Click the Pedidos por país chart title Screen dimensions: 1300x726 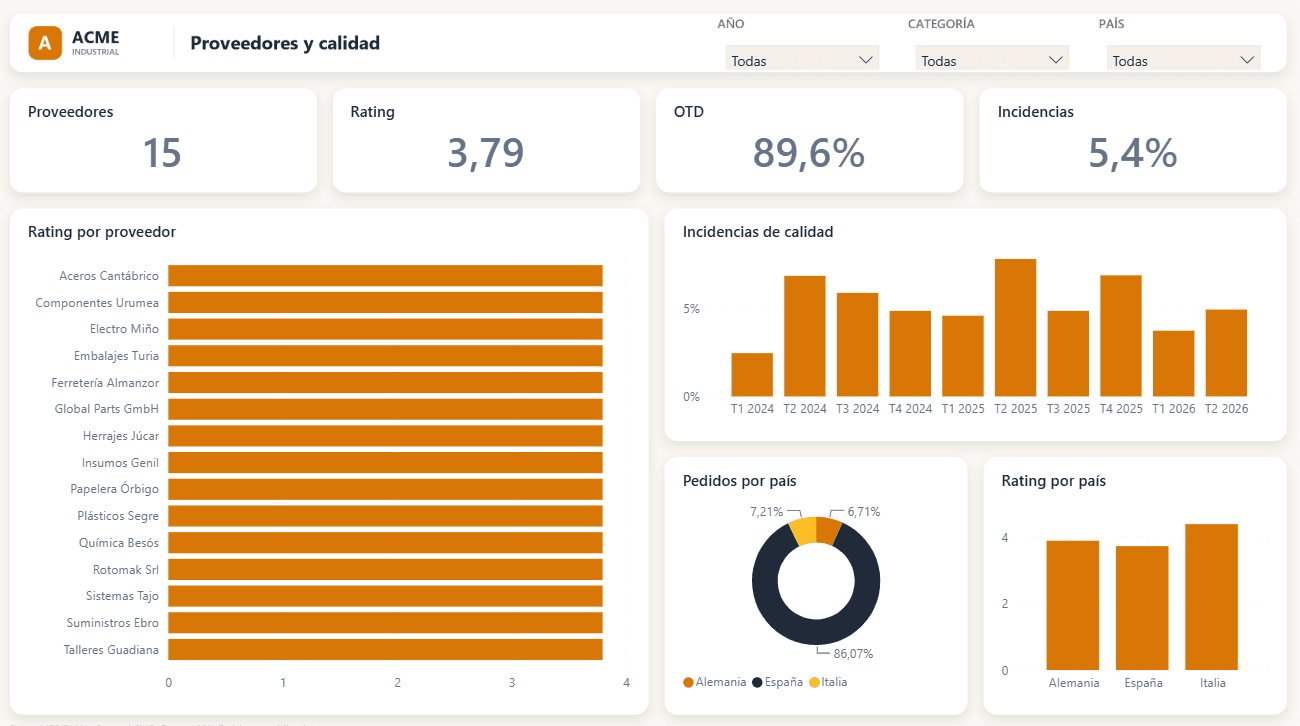tap(740, 481)
